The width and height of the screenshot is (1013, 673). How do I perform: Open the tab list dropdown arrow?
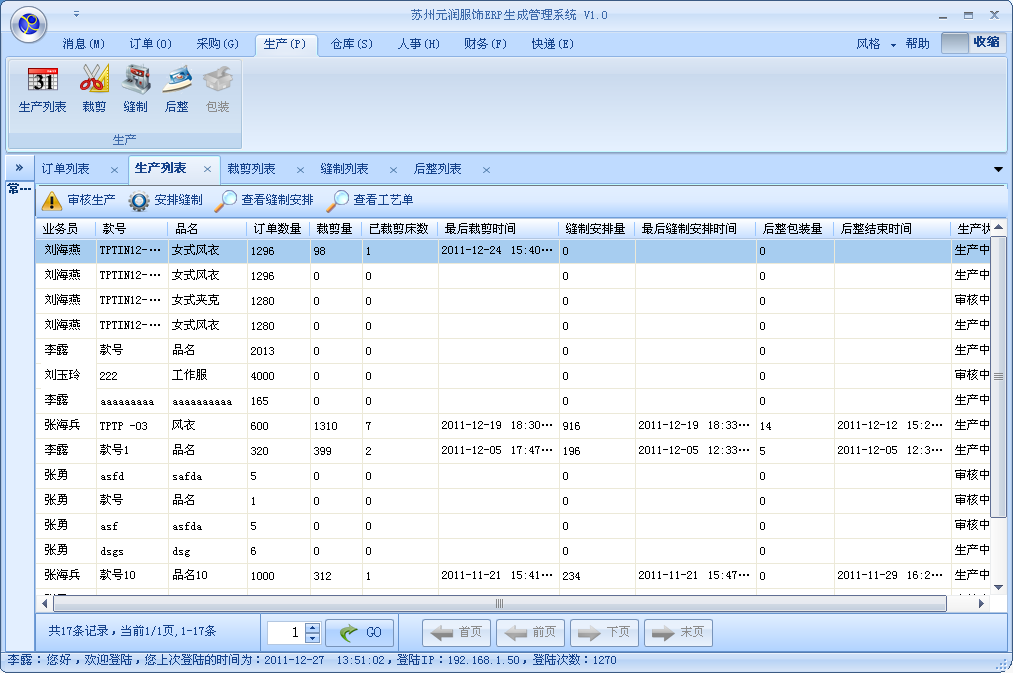click(997, 169)
